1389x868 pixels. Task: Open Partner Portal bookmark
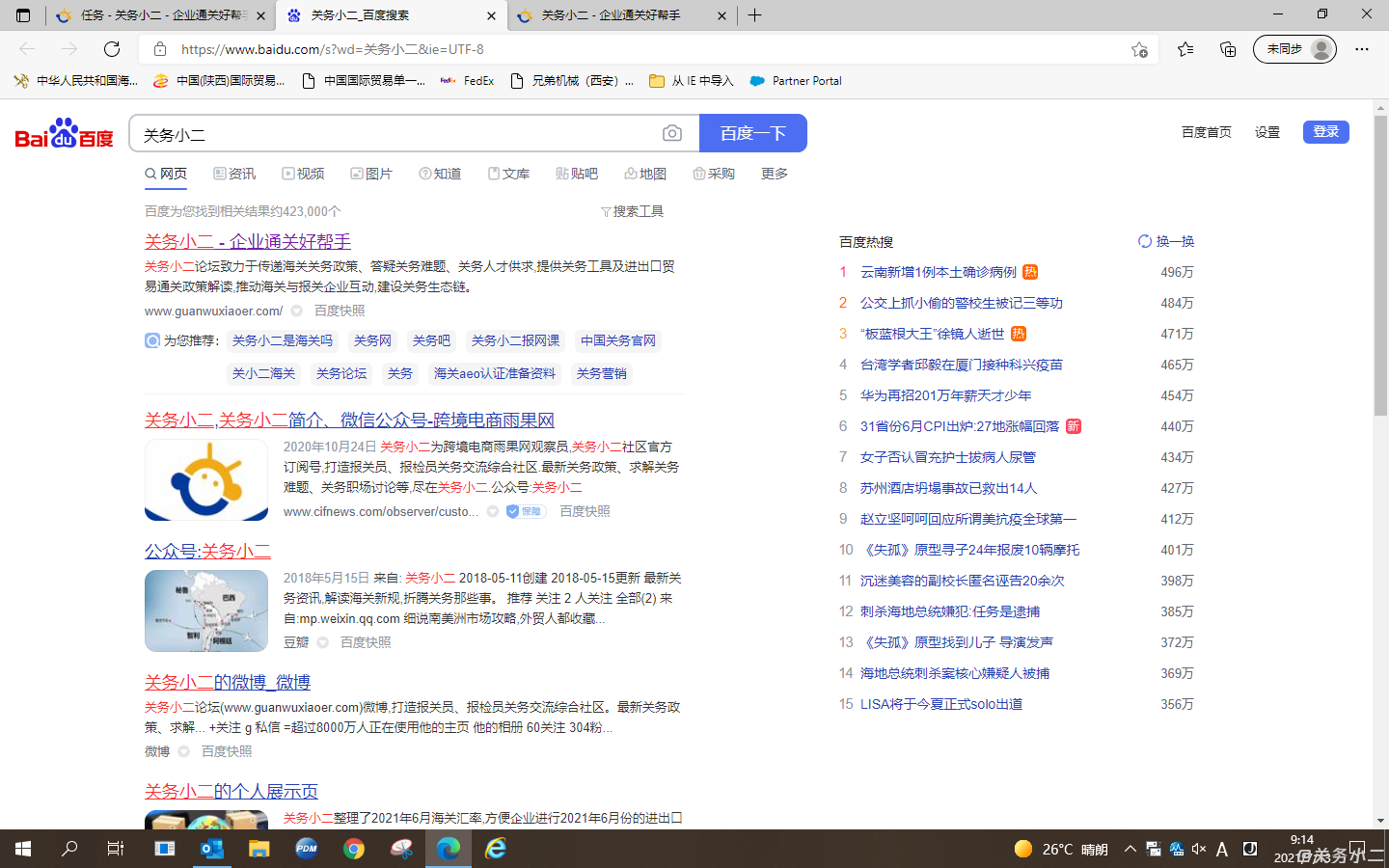tap(796, 81)
